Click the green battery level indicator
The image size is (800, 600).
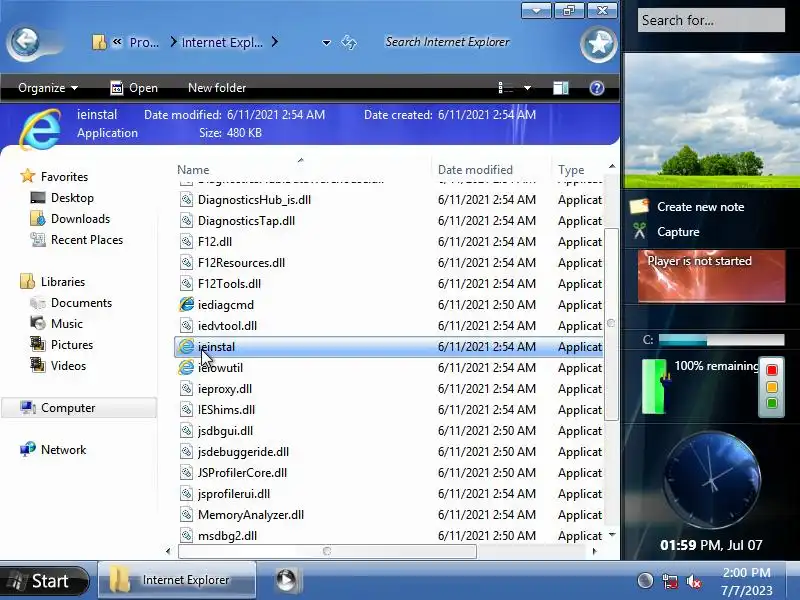(654, 386)
